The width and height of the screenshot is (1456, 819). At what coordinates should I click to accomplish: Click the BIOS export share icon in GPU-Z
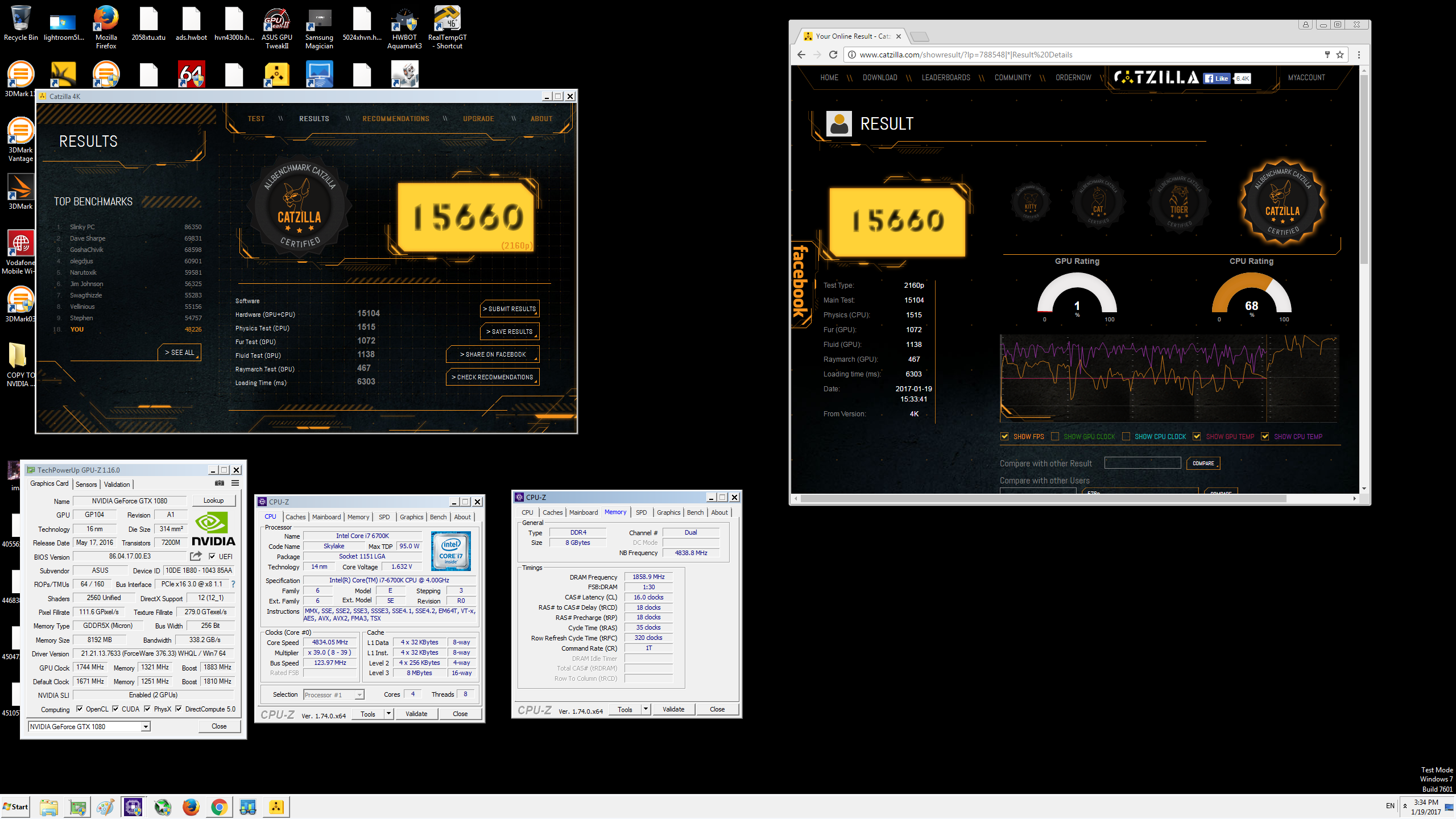pyautogui.click(x=196, y=556)
